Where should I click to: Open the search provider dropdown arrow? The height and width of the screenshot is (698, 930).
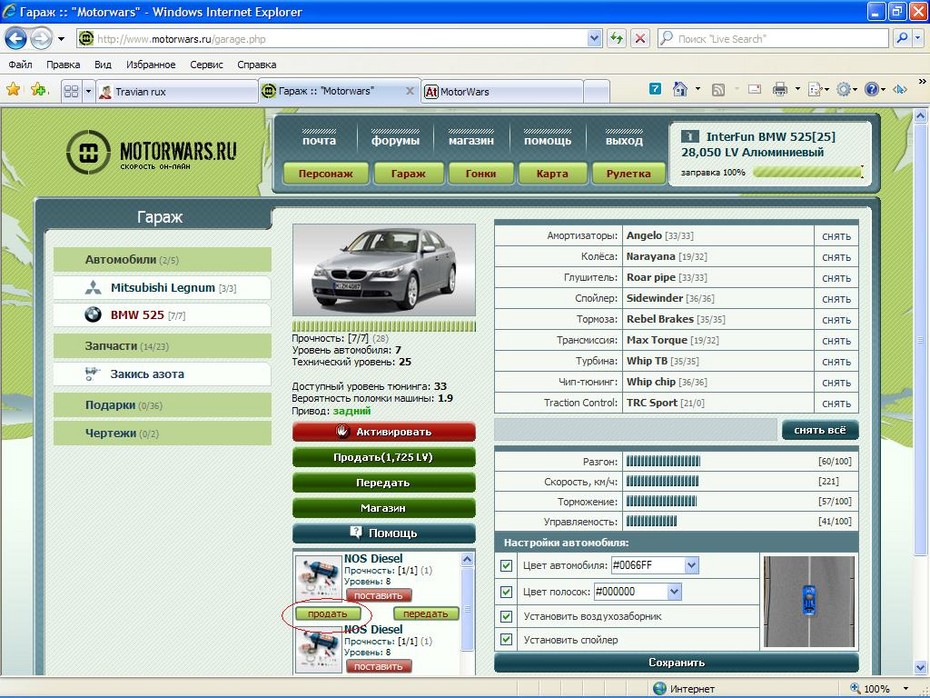[x=918, y=39]
